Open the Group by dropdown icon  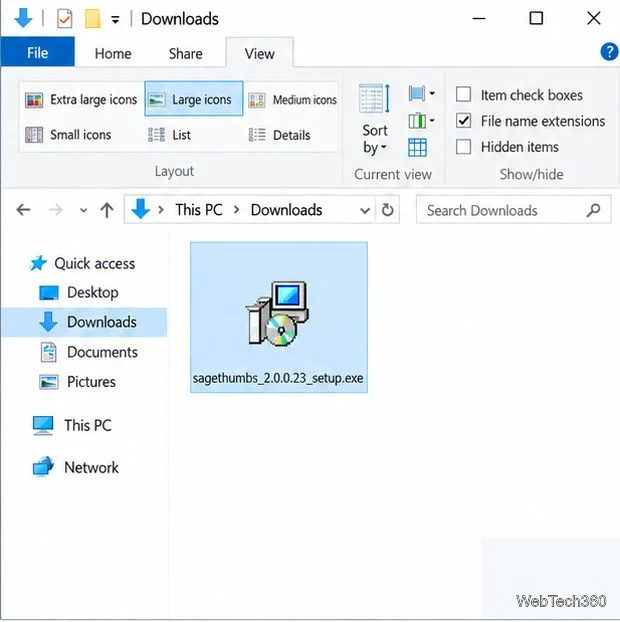point(421,94)
